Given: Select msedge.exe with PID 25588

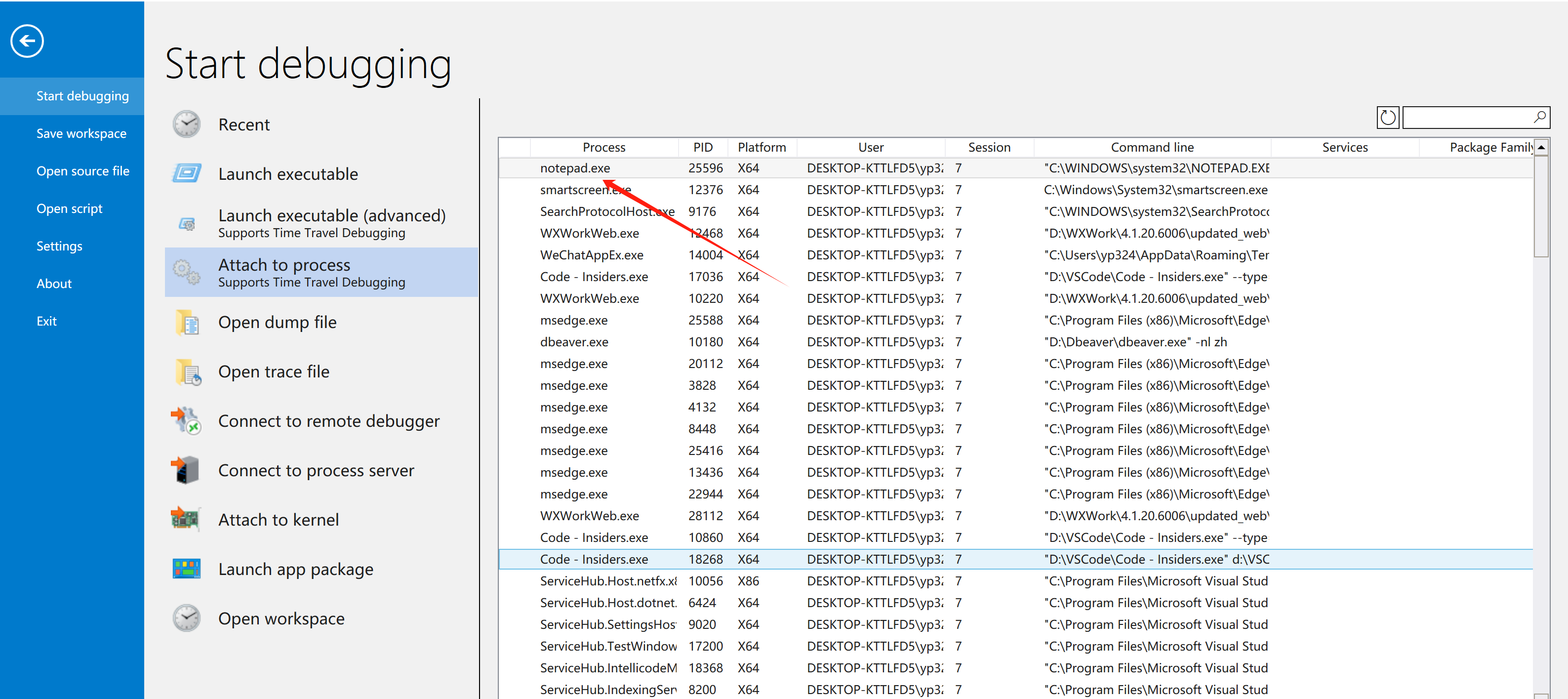Looking at the screenshot, I should tap(1016, 320).
